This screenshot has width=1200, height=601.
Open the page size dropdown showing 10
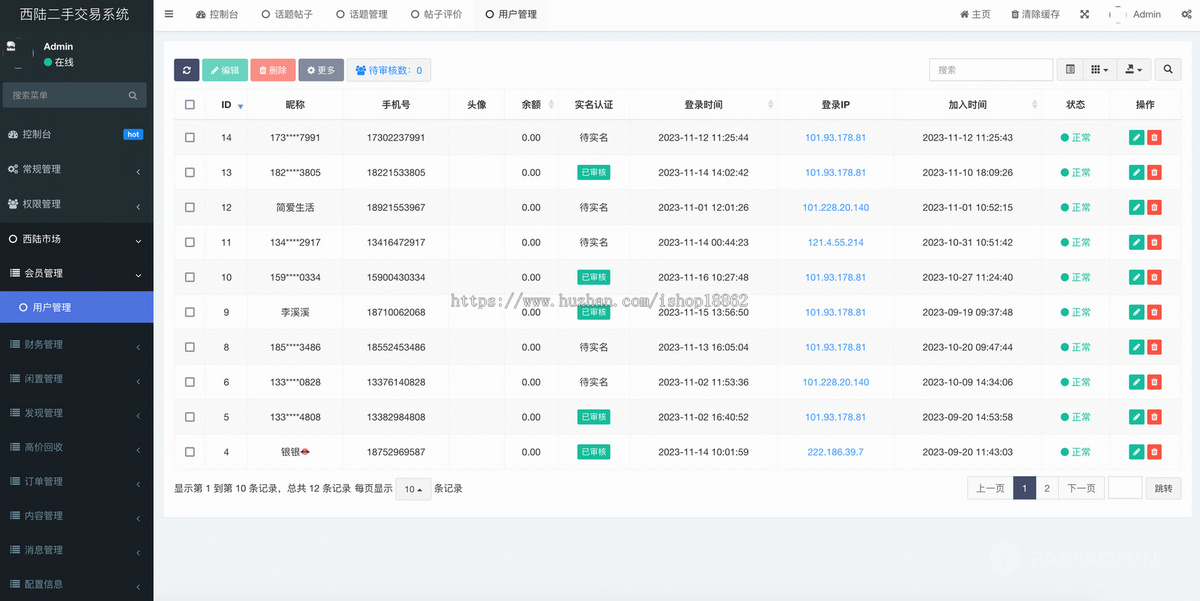[413, 489]
